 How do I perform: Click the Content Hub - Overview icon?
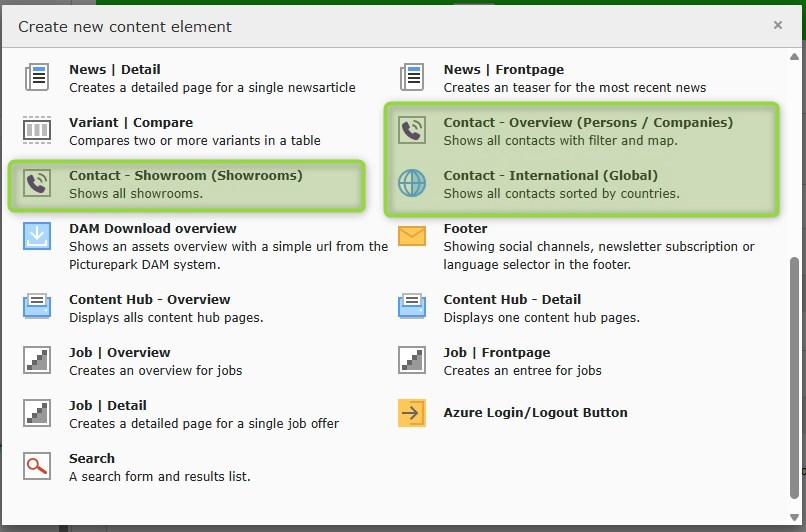pos(37,307)
